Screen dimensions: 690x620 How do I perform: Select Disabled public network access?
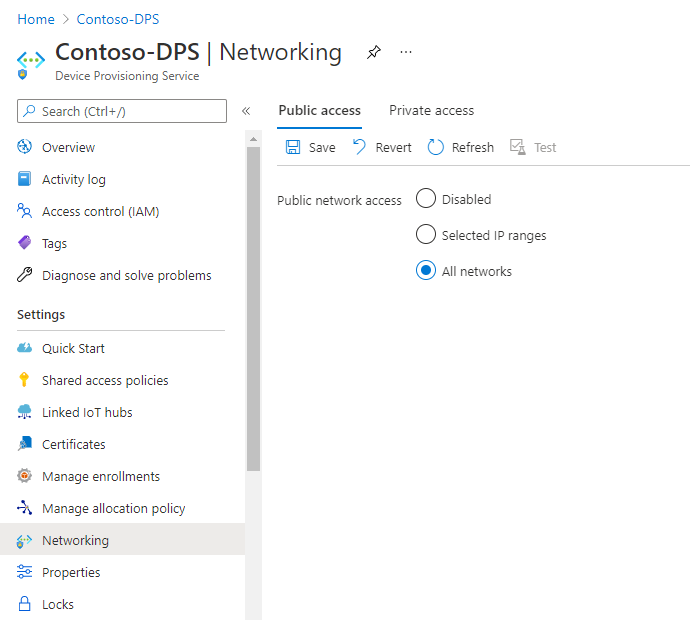pyautogui.click(x=426, y=199)
